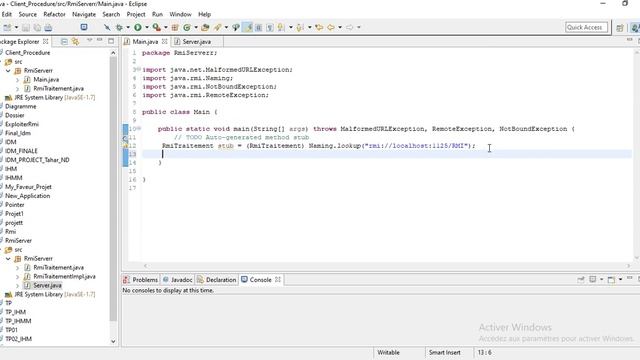Image resolution: width=640 pixels, height=360 pixels.
Task: Toggle the Mark Occurrences toolbar icon
Action: (x=247, y=27)
